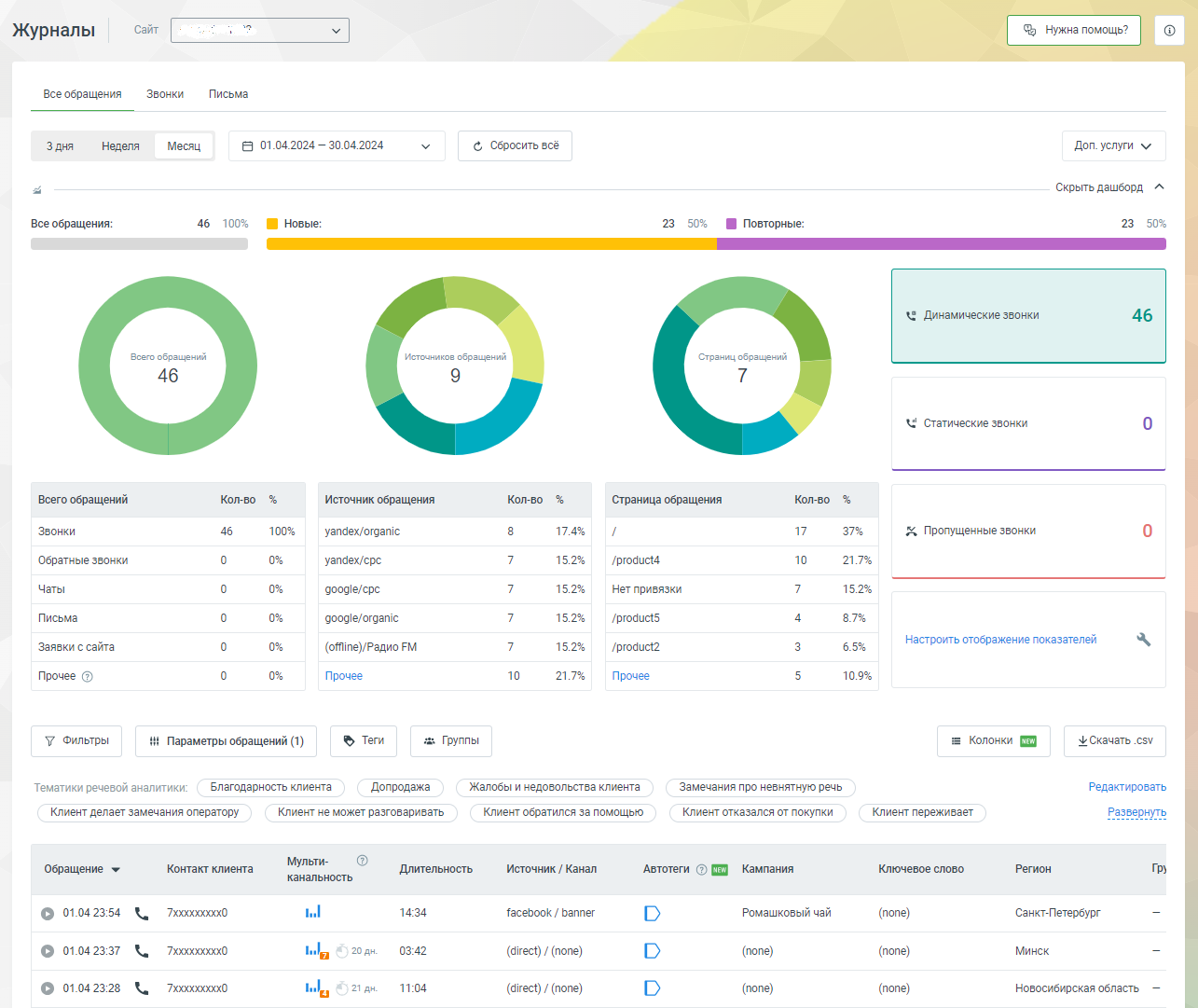The image size is (1198, 1008).
Task: Click the Нужна помощь? button
Action: tap(1074, 30)
